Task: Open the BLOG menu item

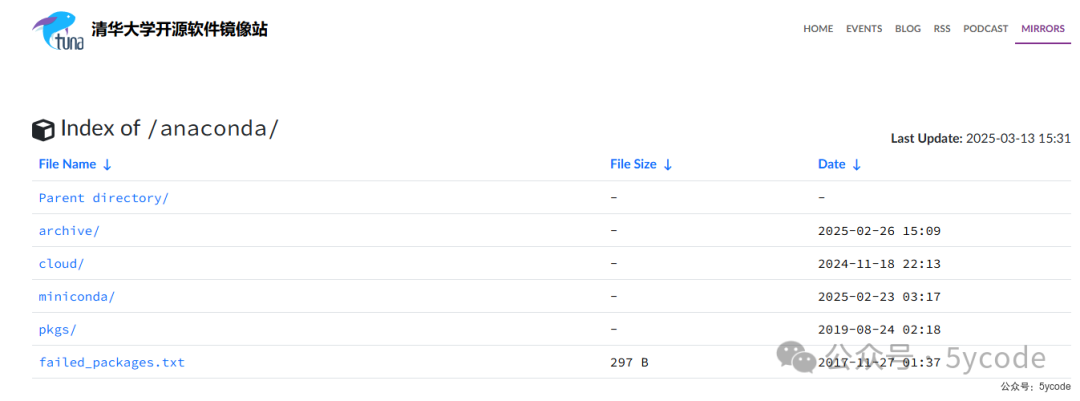Action: (908, 29)
